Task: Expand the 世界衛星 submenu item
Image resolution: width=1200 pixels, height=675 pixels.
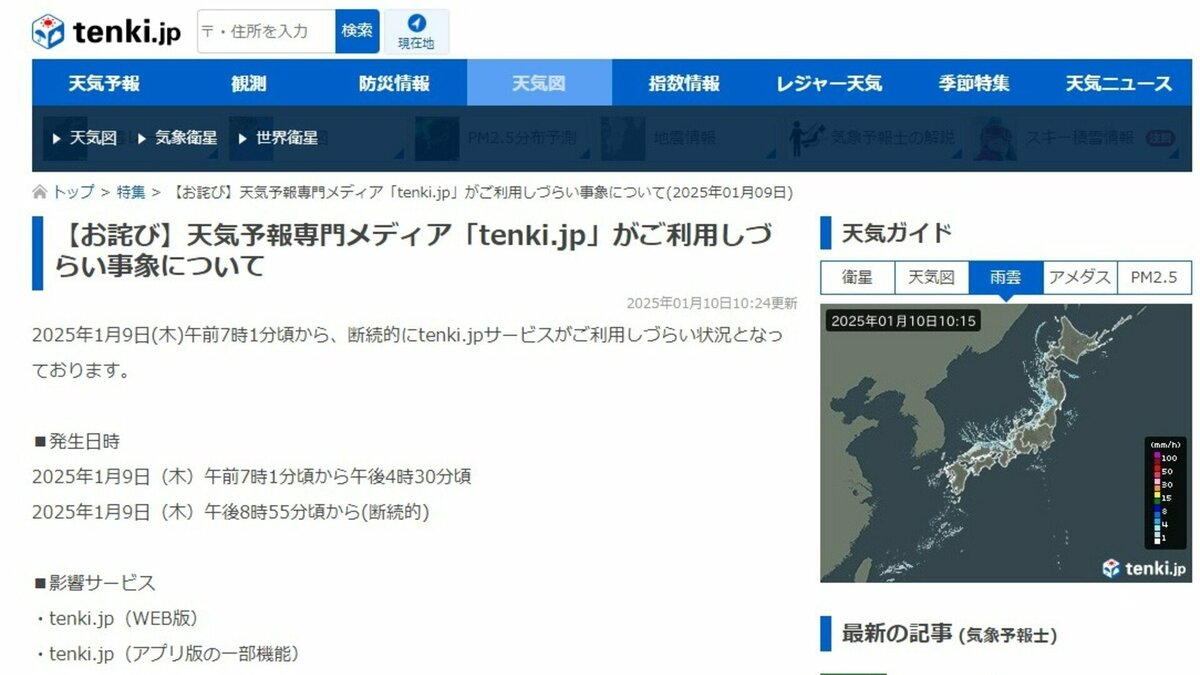Action: (x=278, y=138)
